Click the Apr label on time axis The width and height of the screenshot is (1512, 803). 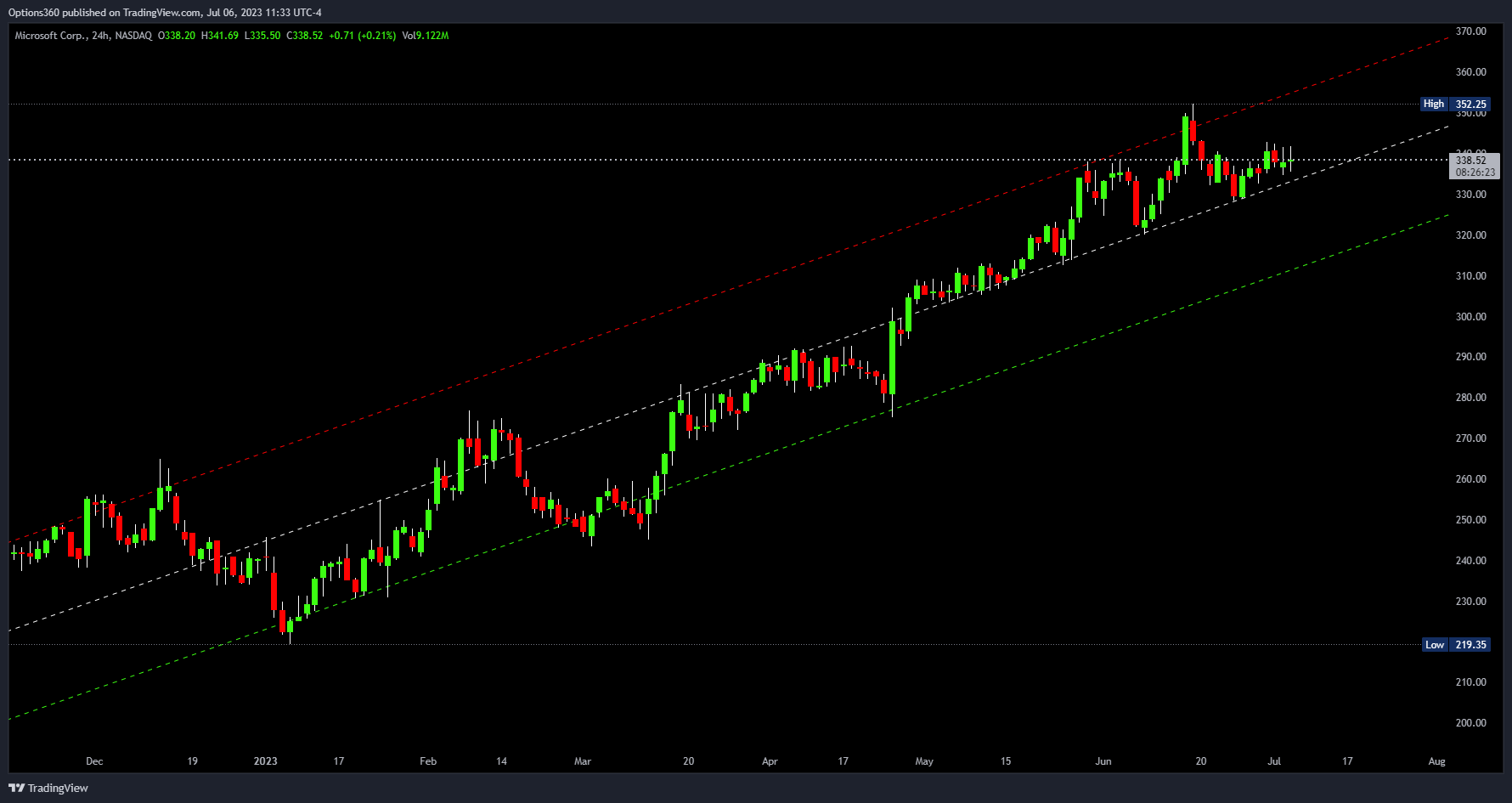click(770, 761)
